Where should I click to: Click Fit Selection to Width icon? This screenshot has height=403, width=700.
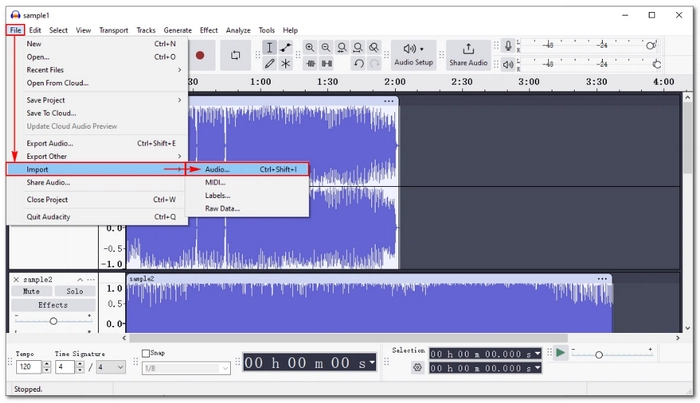point(342,48)
